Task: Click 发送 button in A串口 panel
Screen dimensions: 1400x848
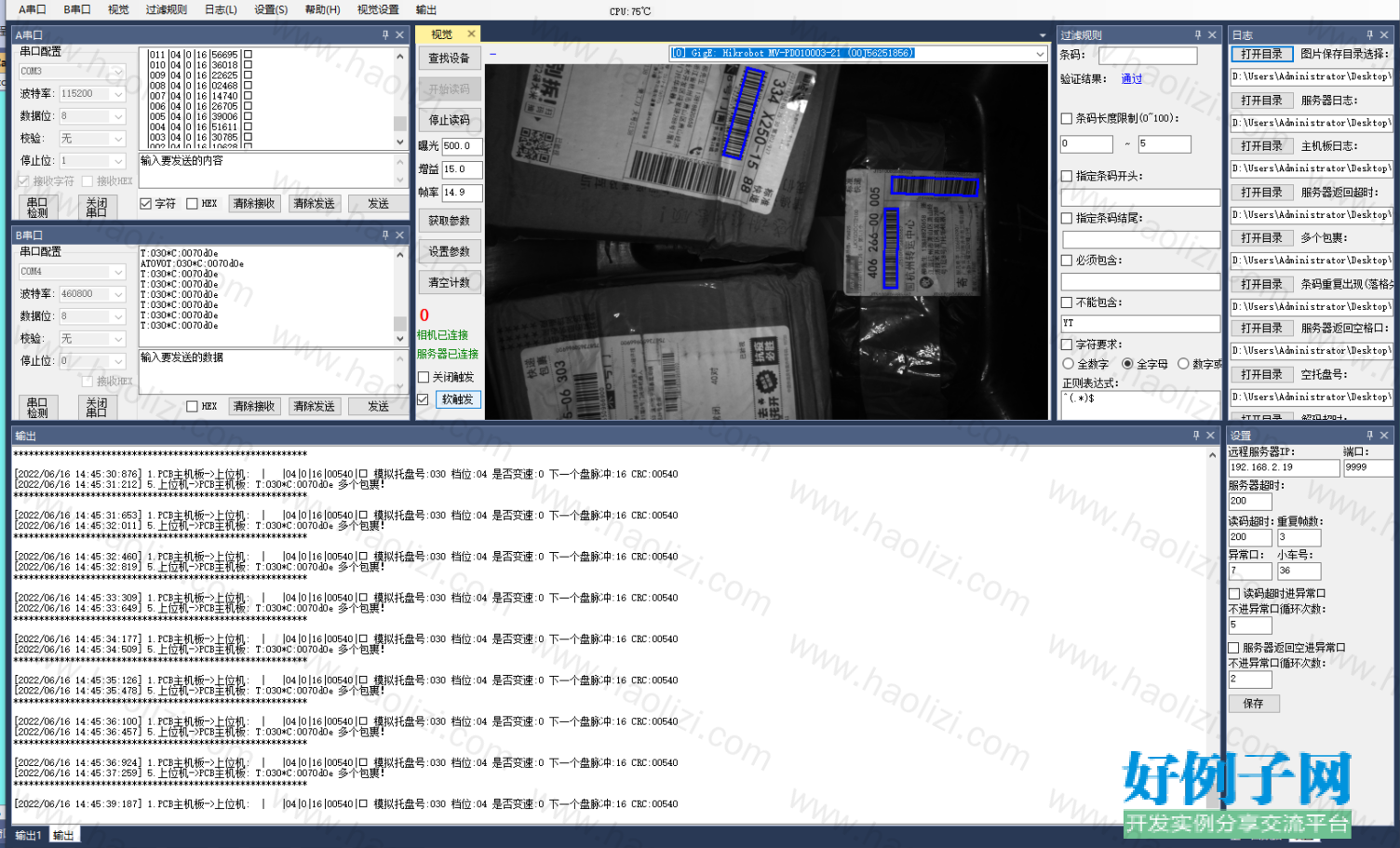Action: [378, 204]
